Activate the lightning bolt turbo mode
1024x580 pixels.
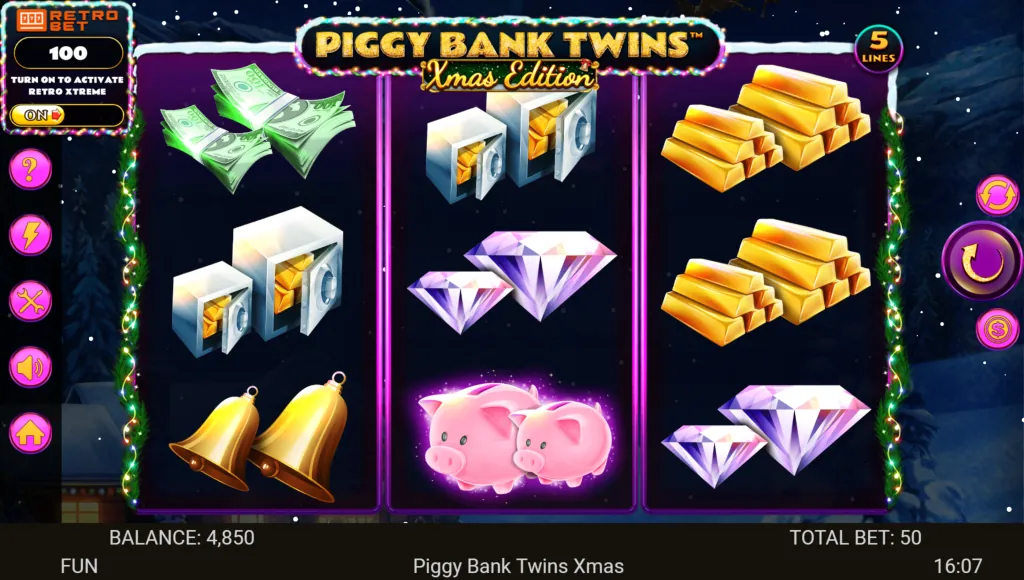pos(30,235)
